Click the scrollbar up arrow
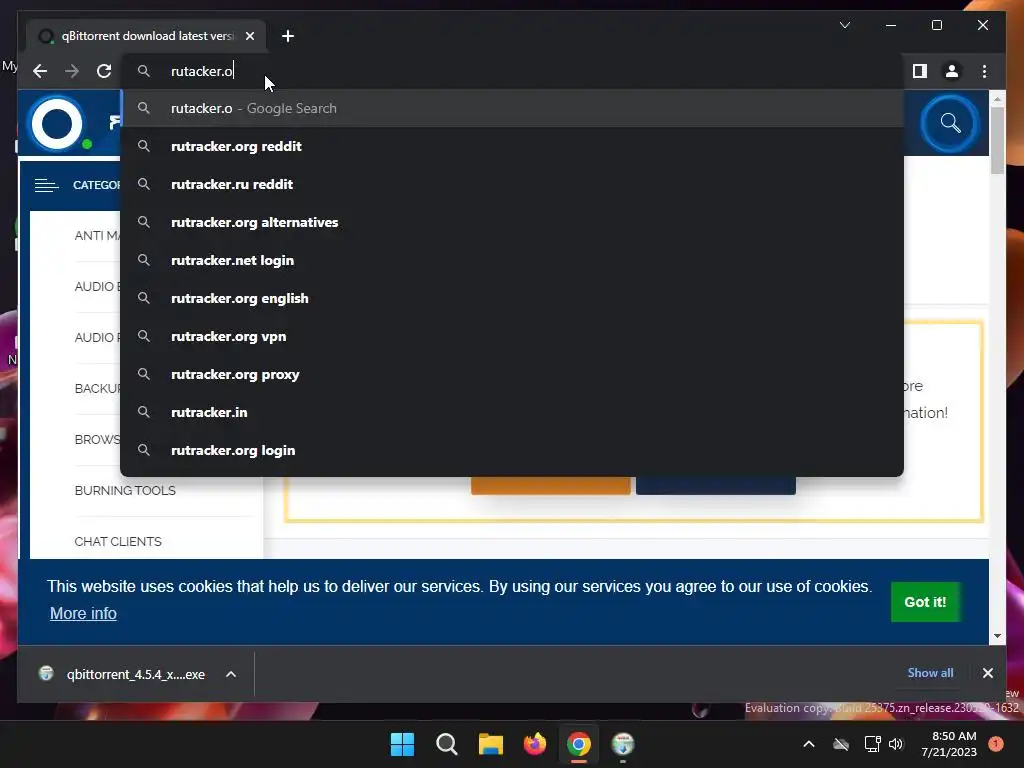The image size is (1024, 768). click(x=997, y=99)
